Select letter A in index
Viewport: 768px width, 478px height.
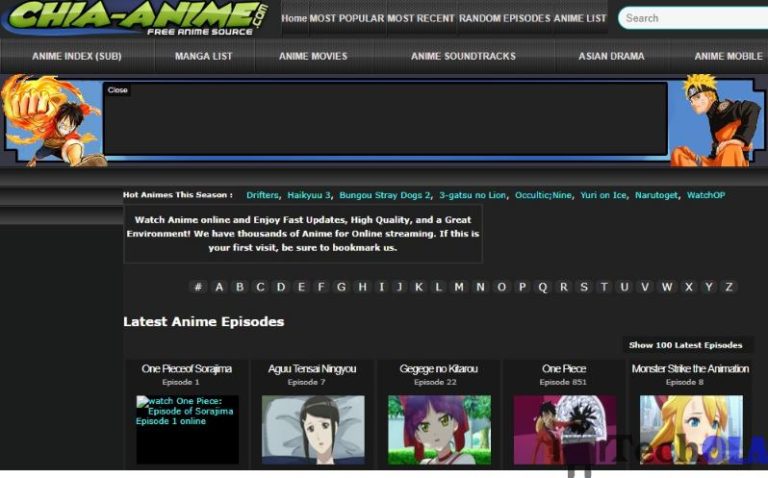pos(219,287)
